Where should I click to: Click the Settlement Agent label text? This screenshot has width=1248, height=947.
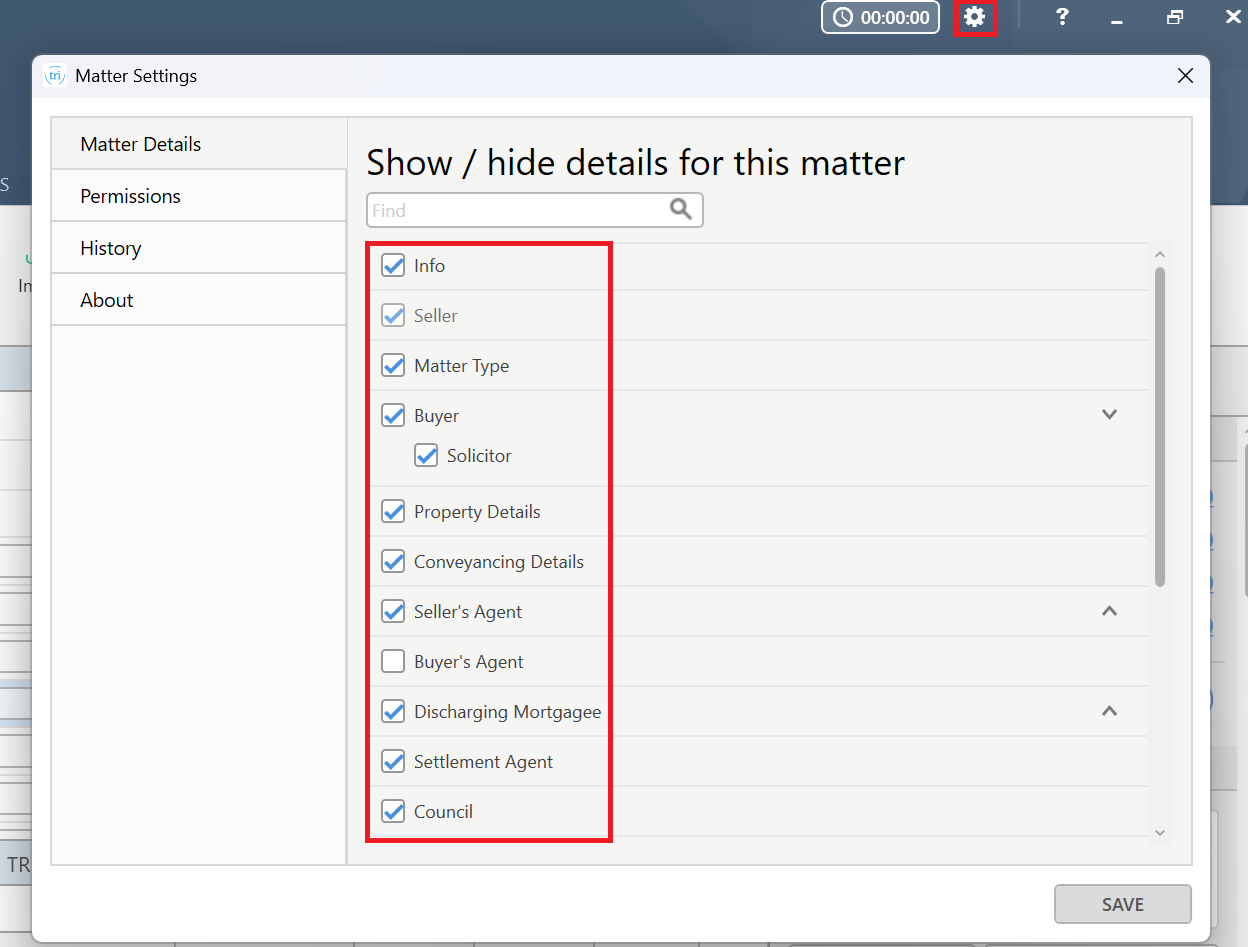pos(484,762)
